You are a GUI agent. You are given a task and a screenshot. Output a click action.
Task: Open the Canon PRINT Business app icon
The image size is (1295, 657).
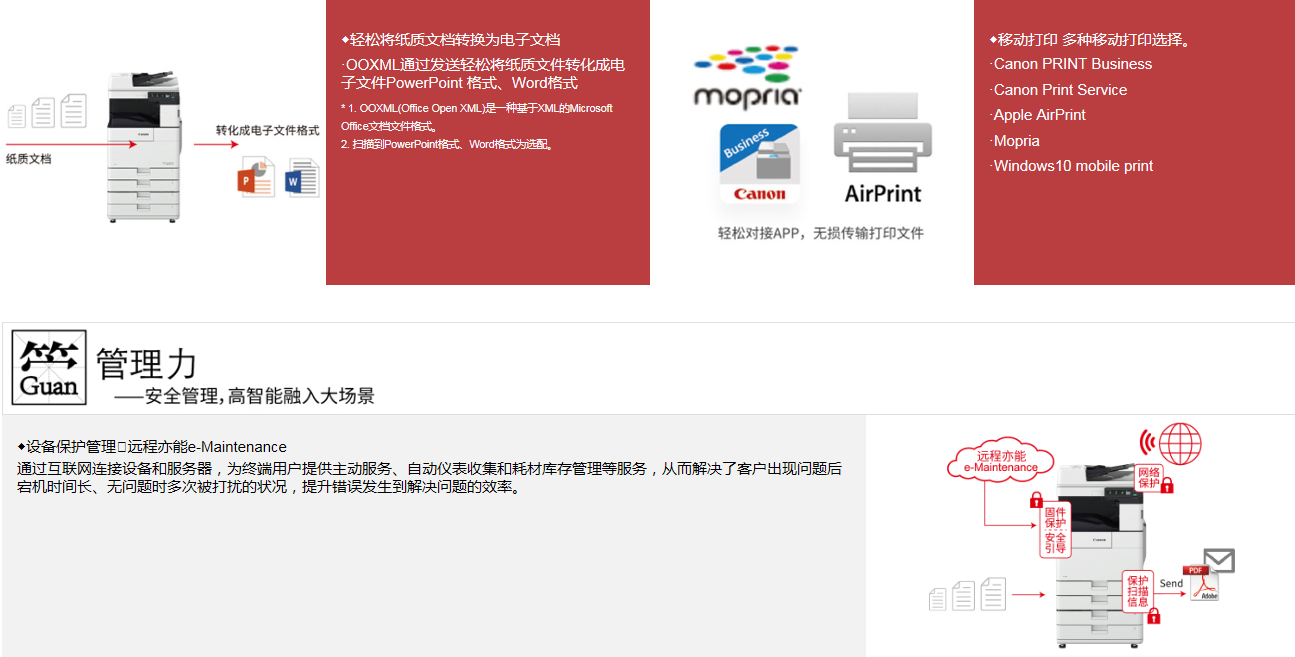pos(760,165)
